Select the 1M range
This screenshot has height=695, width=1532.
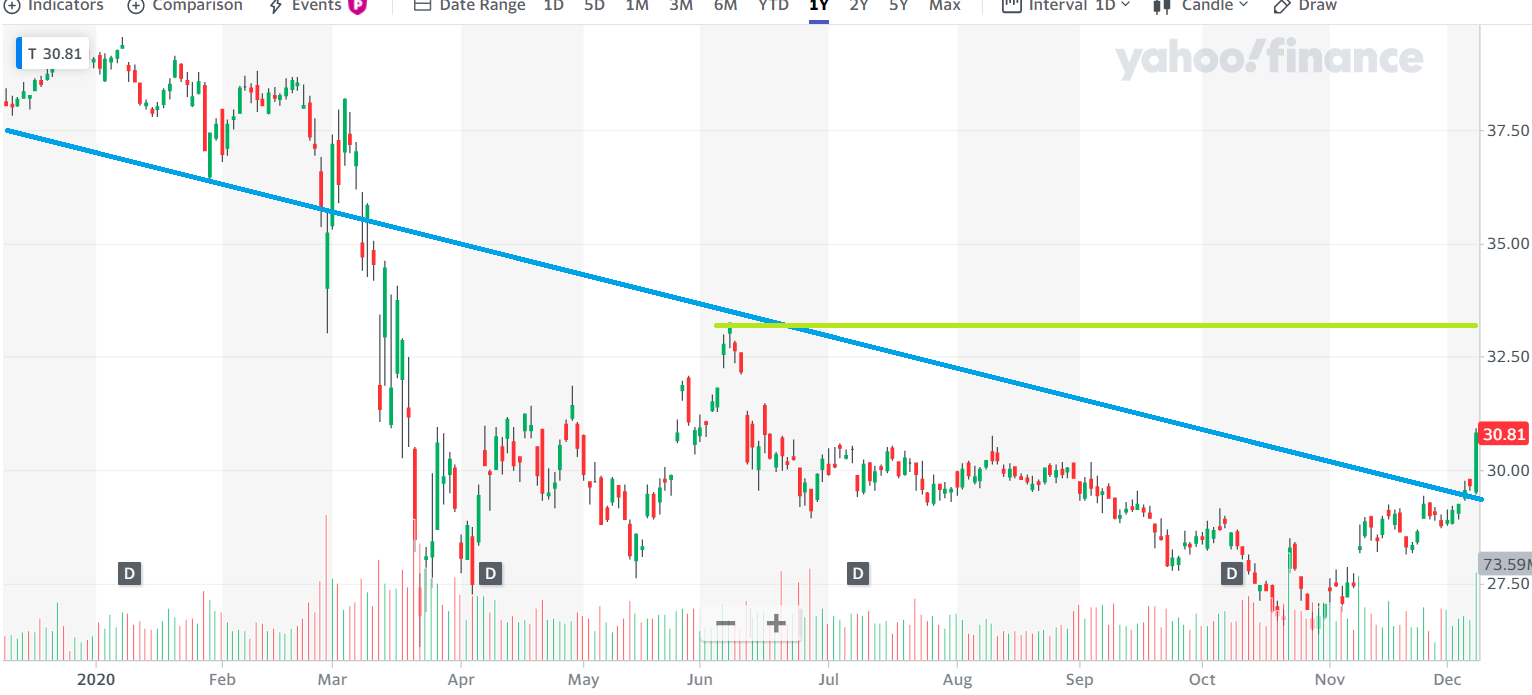pos(636,6)
